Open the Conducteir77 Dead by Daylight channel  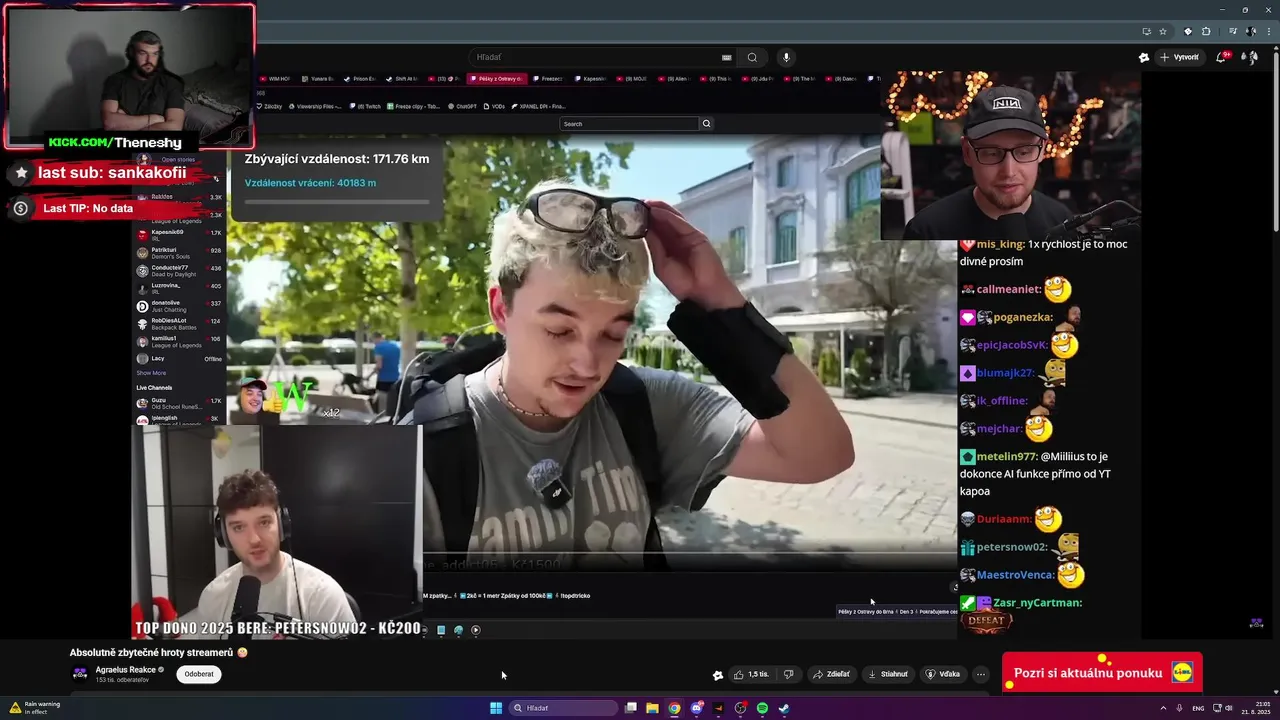coord(179,271)
